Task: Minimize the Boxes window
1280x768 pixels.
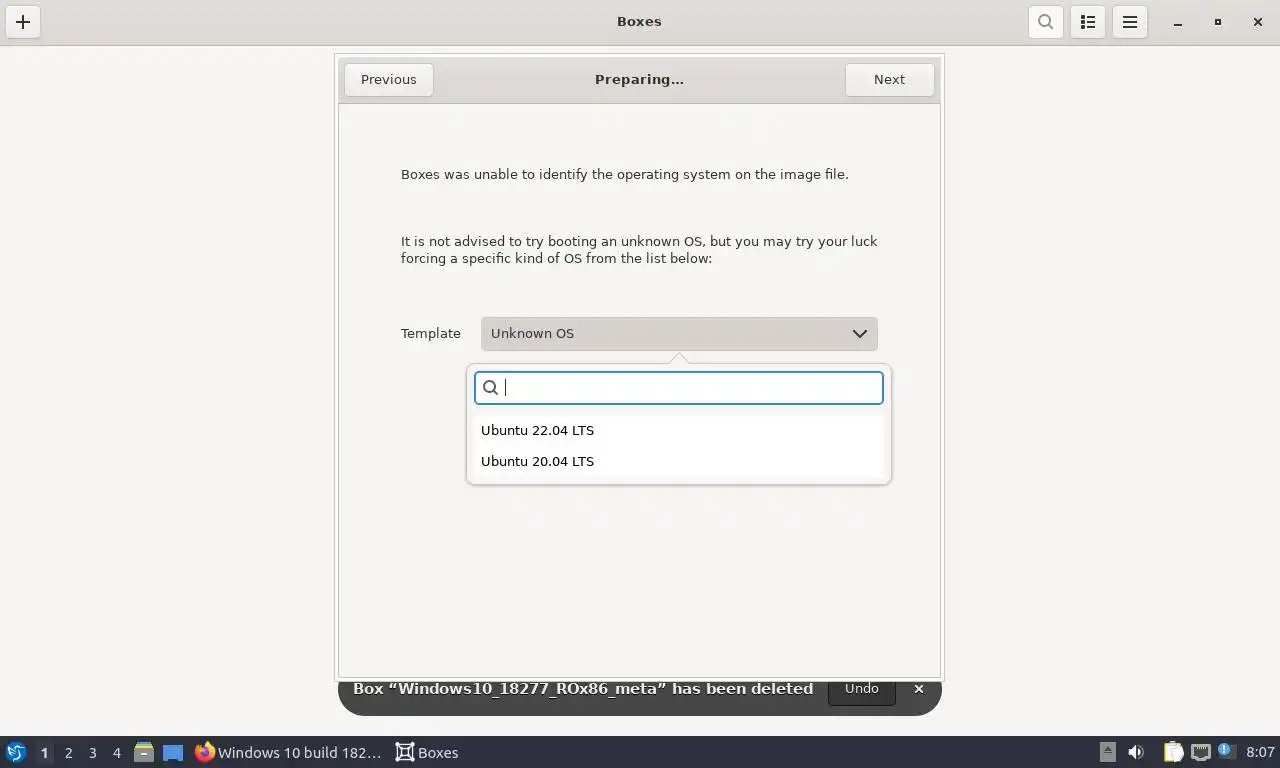Action: 1178,22
